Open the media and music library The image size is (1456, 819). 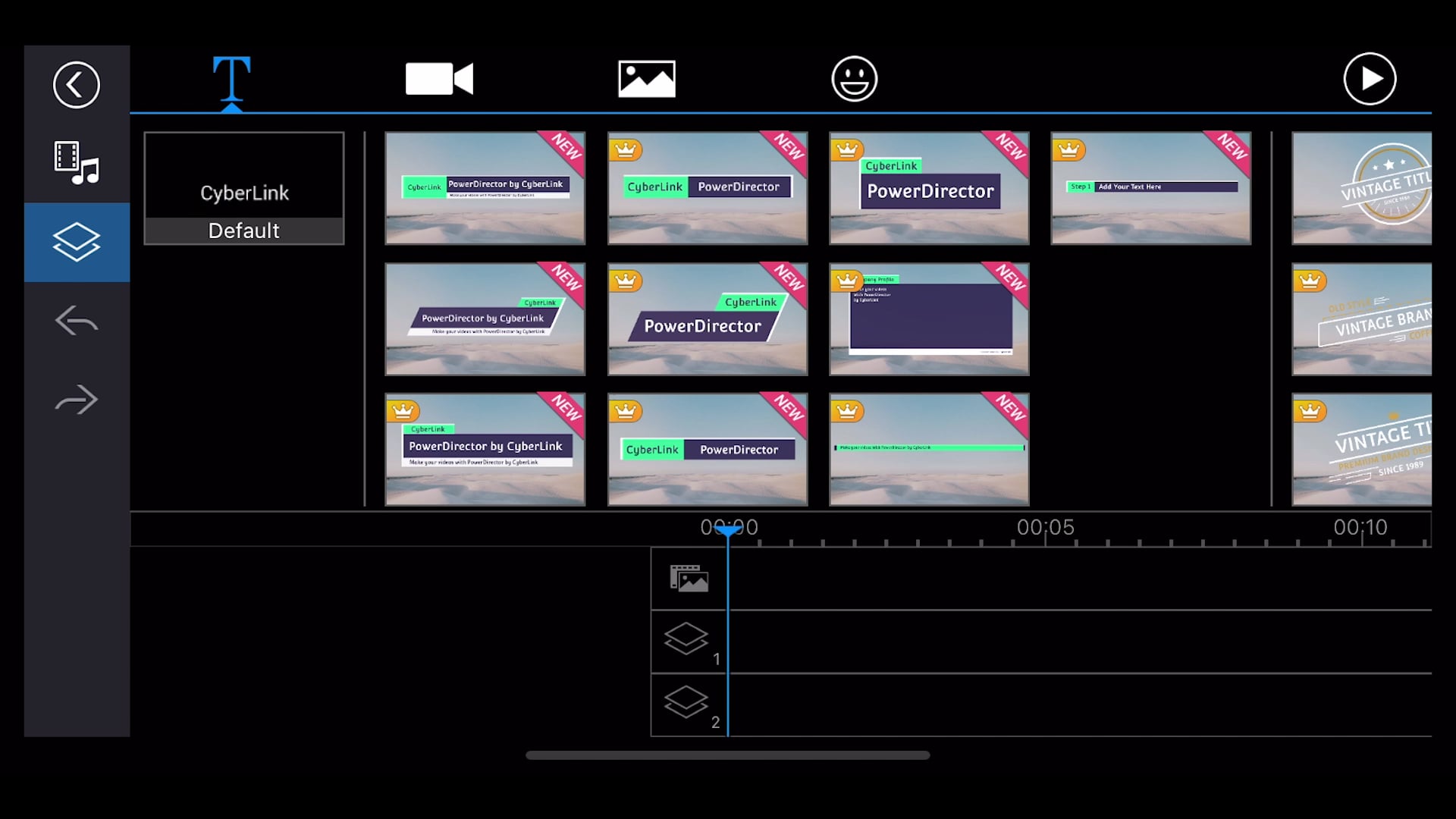[77, 163]
